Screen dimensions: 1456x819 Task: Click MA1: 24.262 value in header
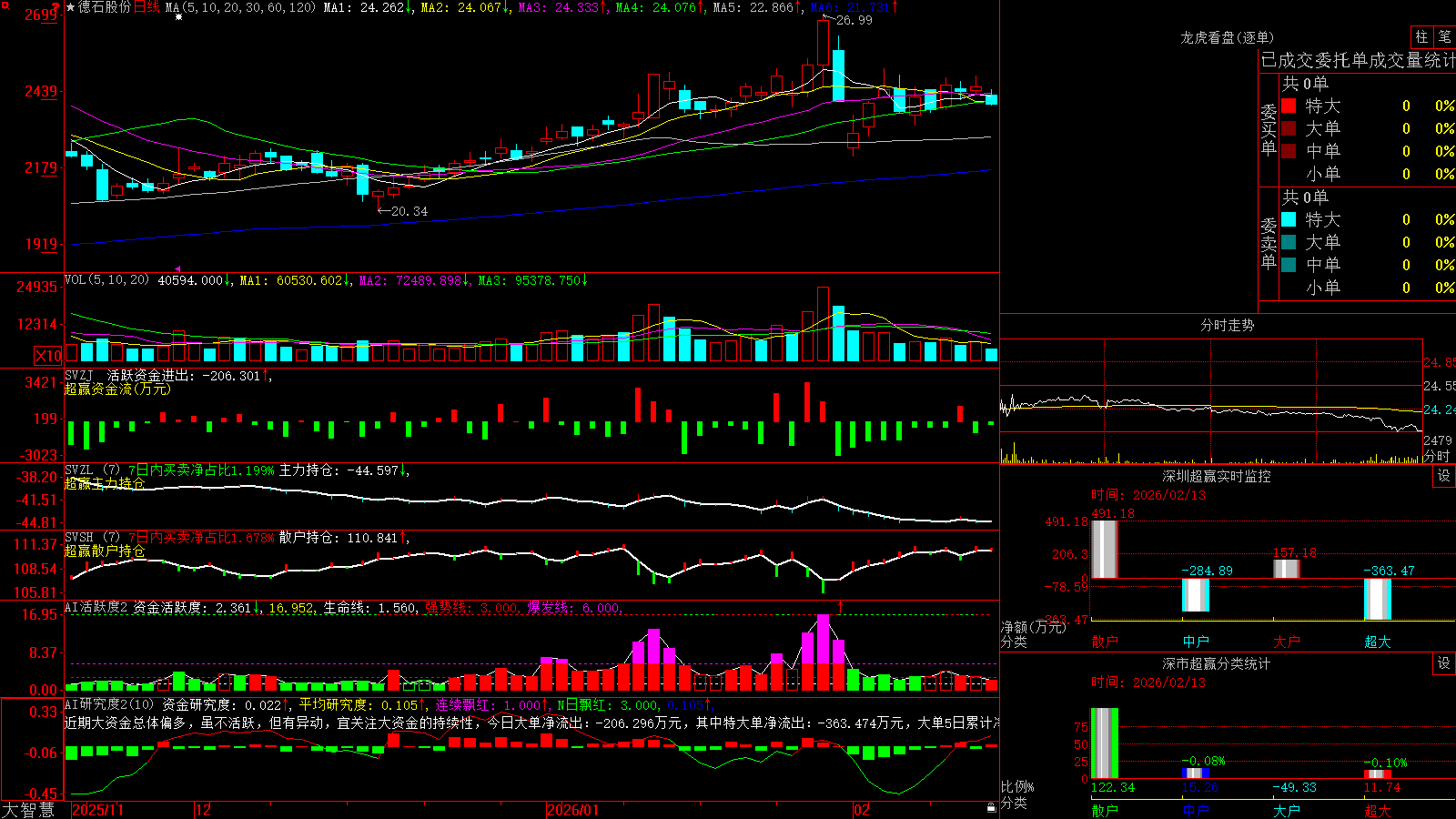(x=368, y=7)
